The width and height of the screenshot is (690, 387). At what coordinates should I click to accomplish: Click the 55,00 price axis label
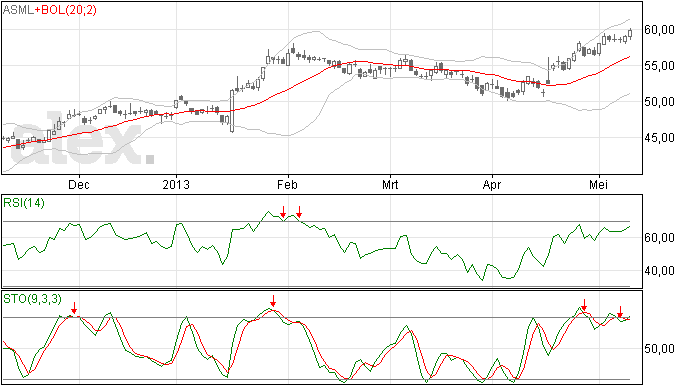click(x=659, y=66)
